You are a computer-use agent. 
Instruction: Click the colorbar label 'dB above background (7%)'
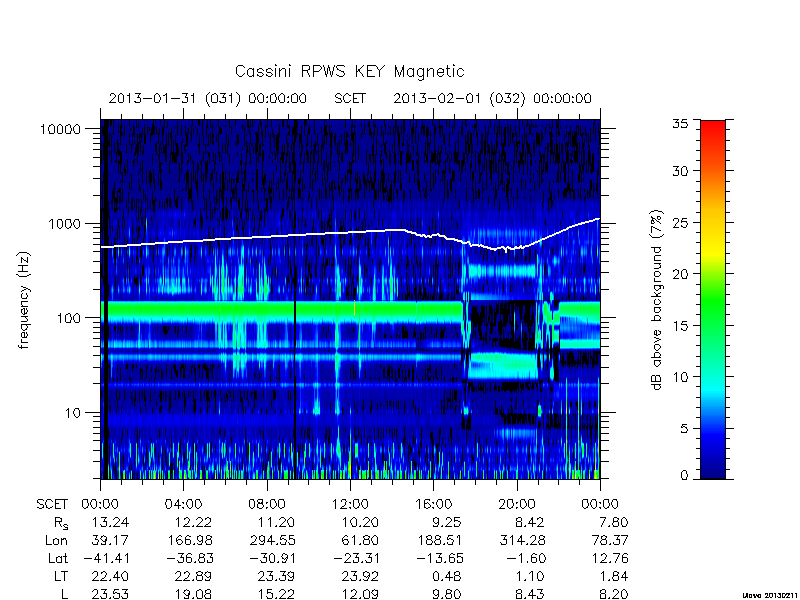(x=657, y=300)
